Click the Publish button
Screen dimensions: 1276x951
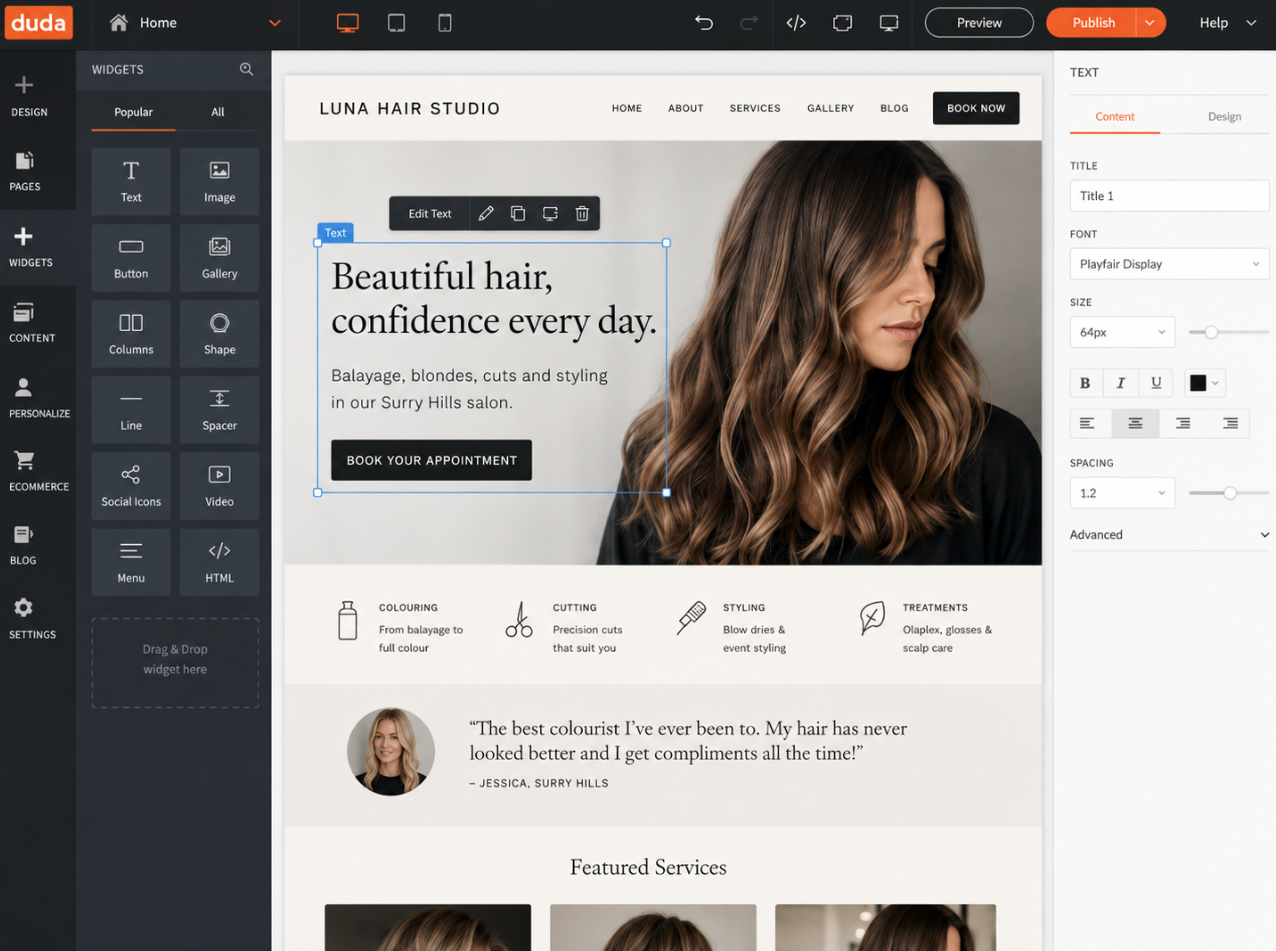point(1091,23)
